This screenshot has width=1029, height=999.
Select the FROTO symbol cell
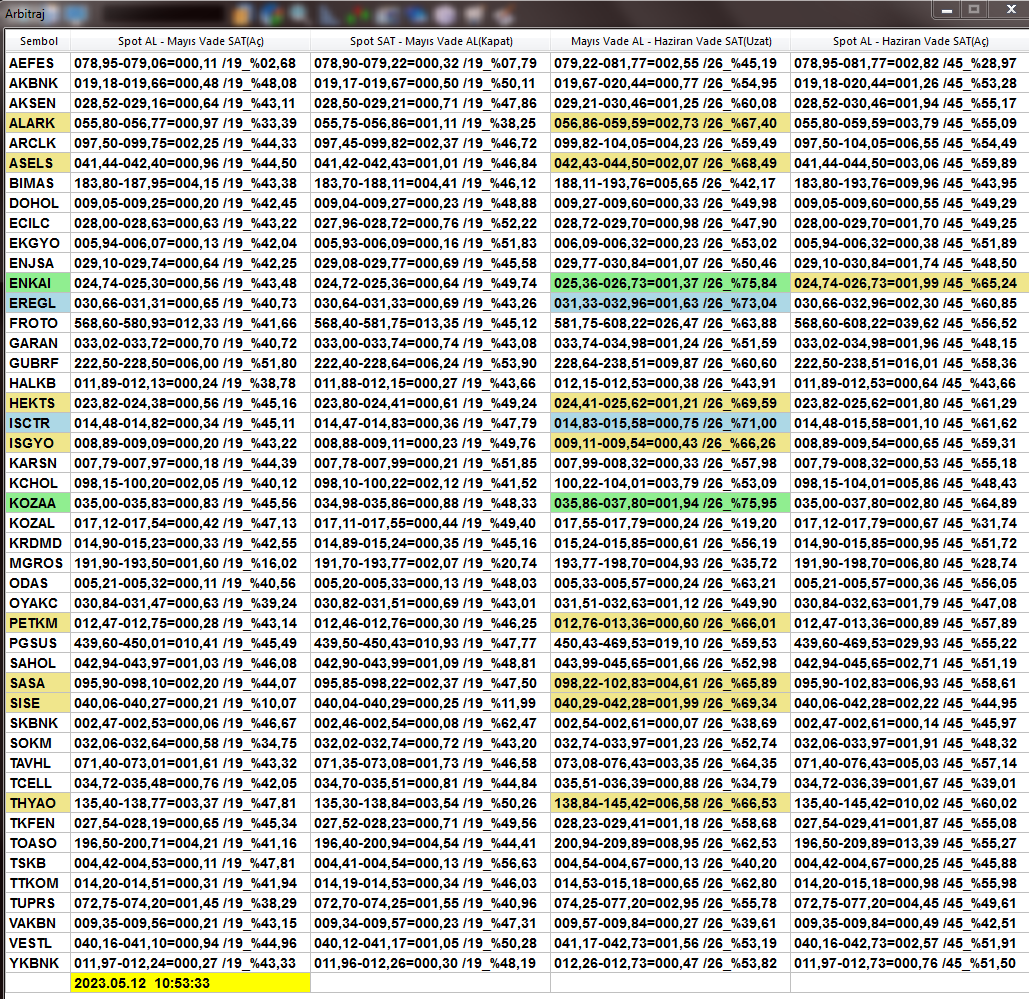[x=38, y=324]
